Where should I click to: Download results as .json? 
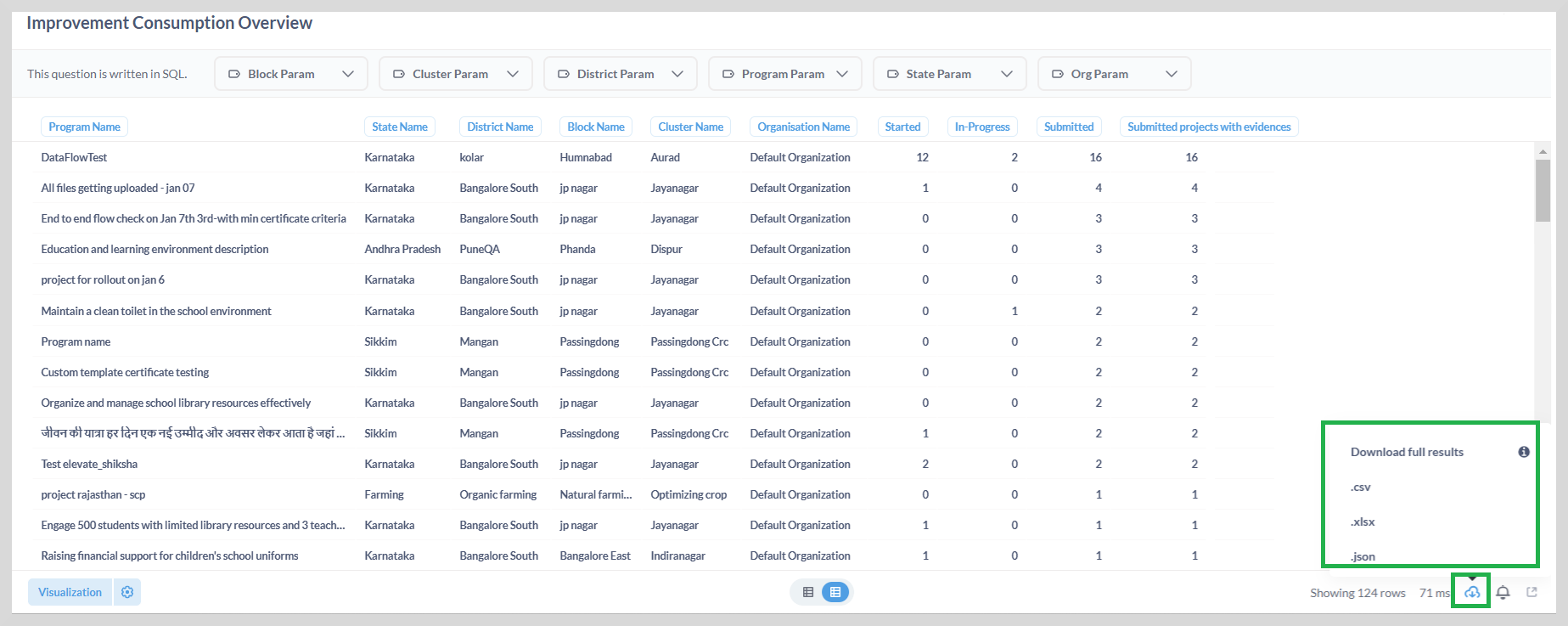(x=1363, y=556)
